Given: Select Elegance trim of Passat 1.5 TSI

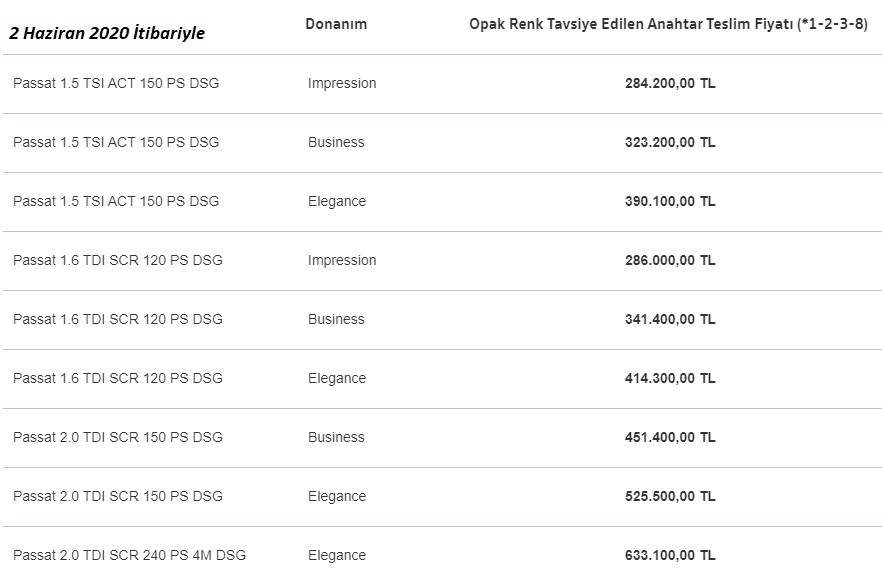Looking at the screenshot, I should click(x=337, y=201).
